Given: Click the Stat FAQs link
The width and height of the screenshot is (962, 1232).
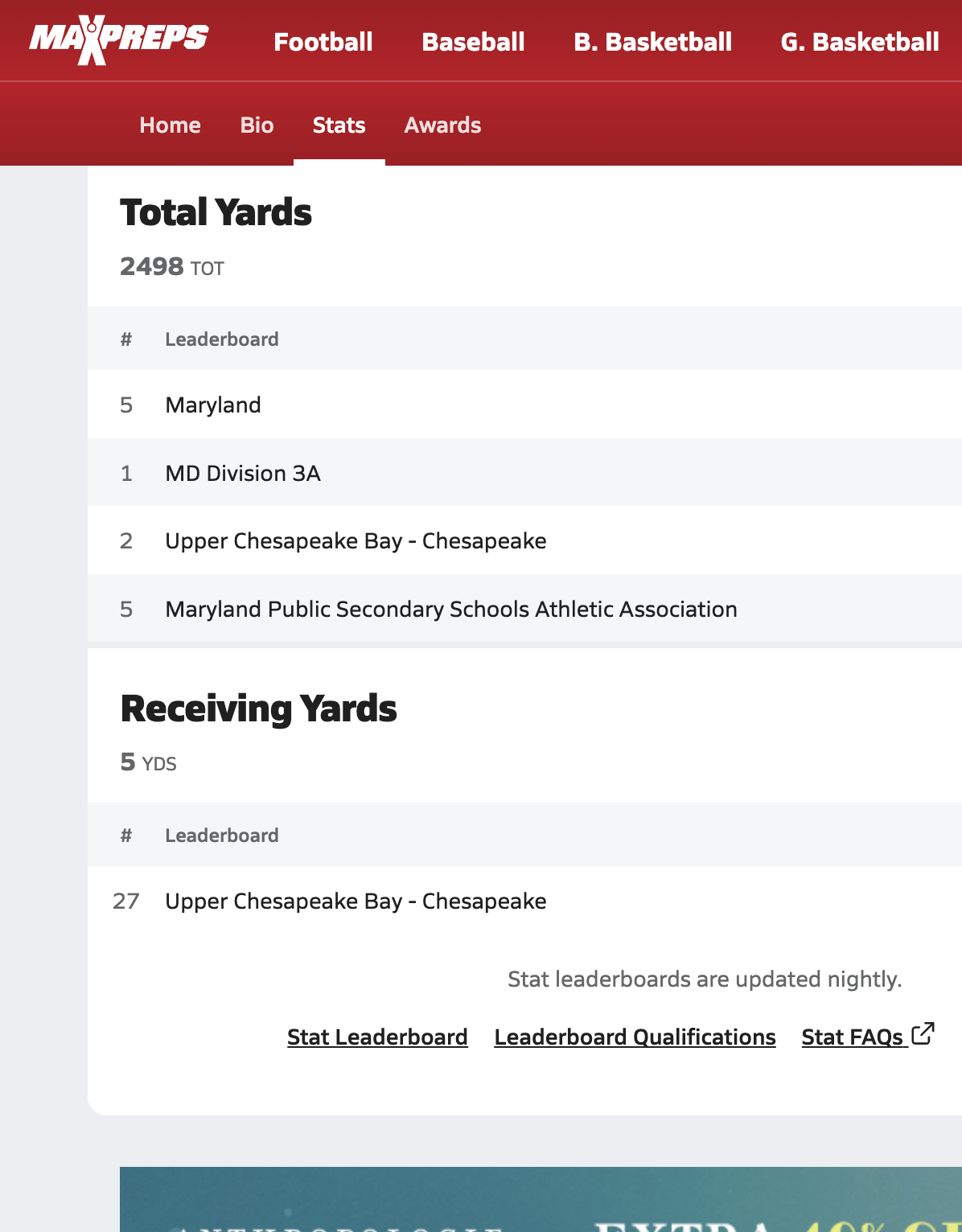Looking at the screenshot, I should click(x=852, y=1037).
